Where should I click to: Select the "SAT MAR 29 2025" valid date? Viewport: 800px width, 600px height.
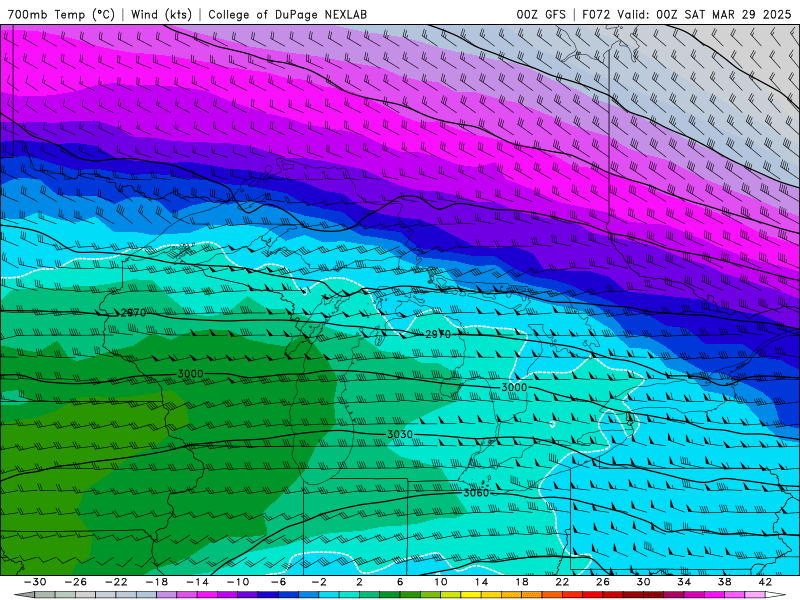pos(738,14)
